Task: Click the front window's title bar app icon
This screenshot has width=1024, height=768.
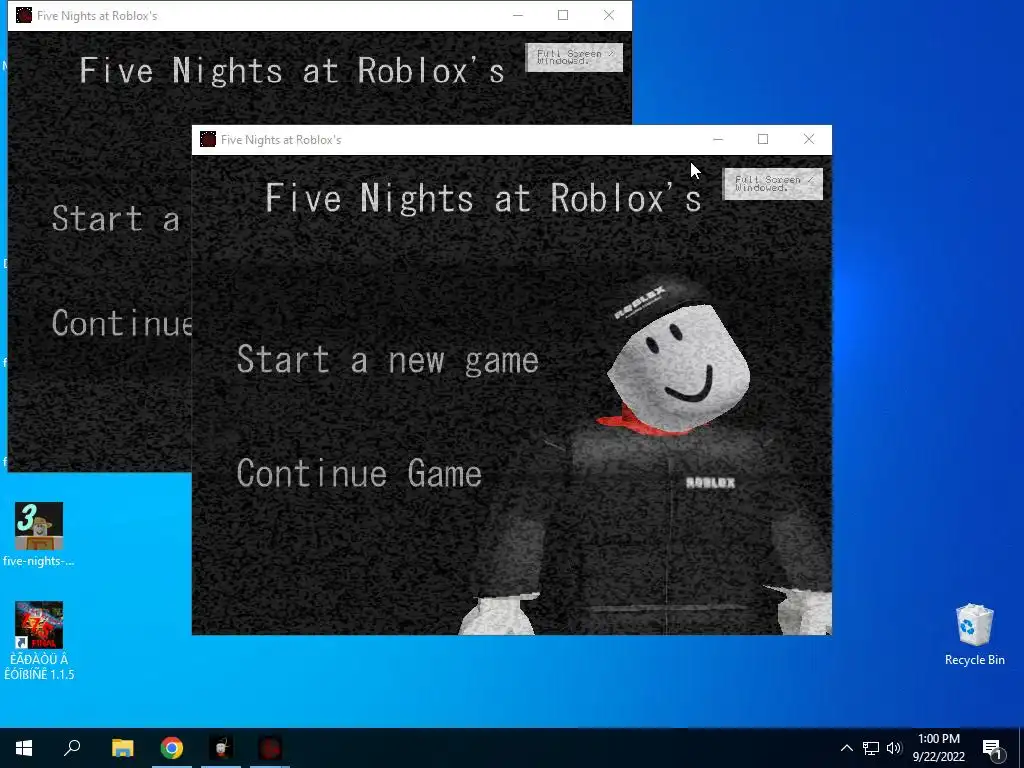Action: coord(208,139)
